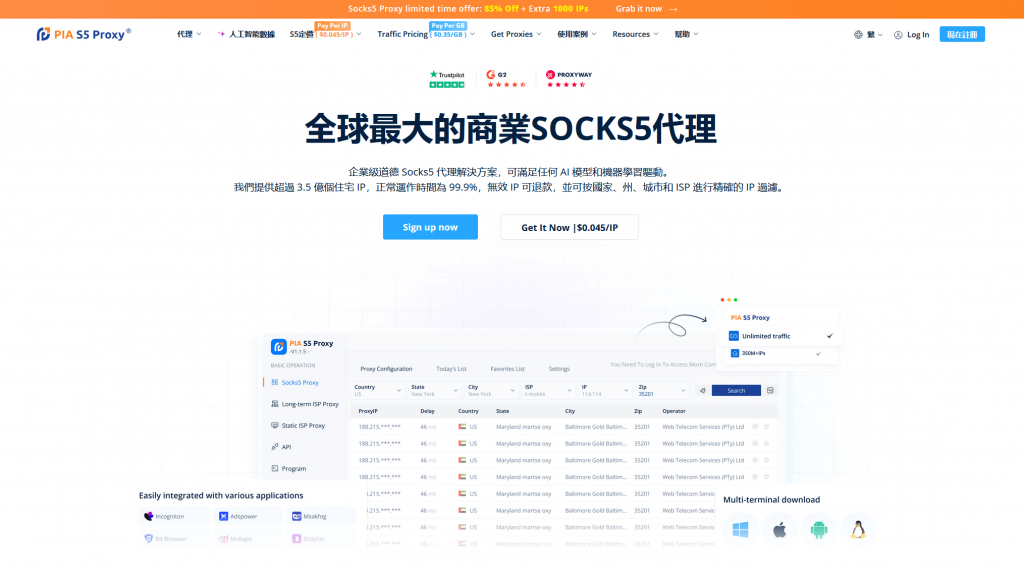Expand the 幫助 help menu
The height and width of the screenshot is (578, 1024).
coord(686,34)
